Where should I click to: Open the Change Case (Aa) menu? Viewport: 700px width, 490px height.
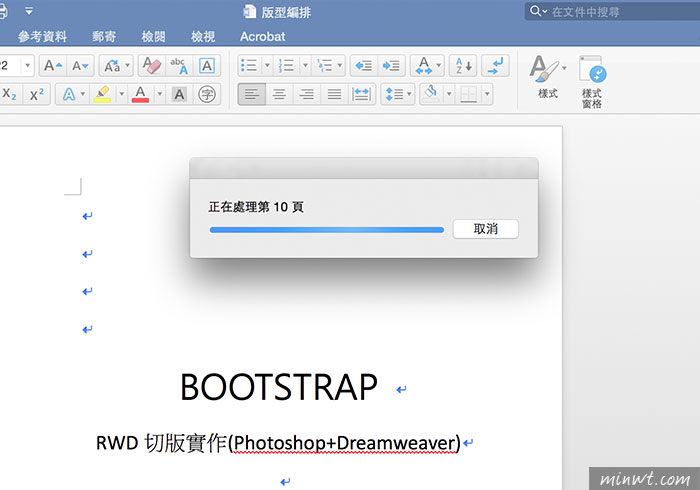116,66
